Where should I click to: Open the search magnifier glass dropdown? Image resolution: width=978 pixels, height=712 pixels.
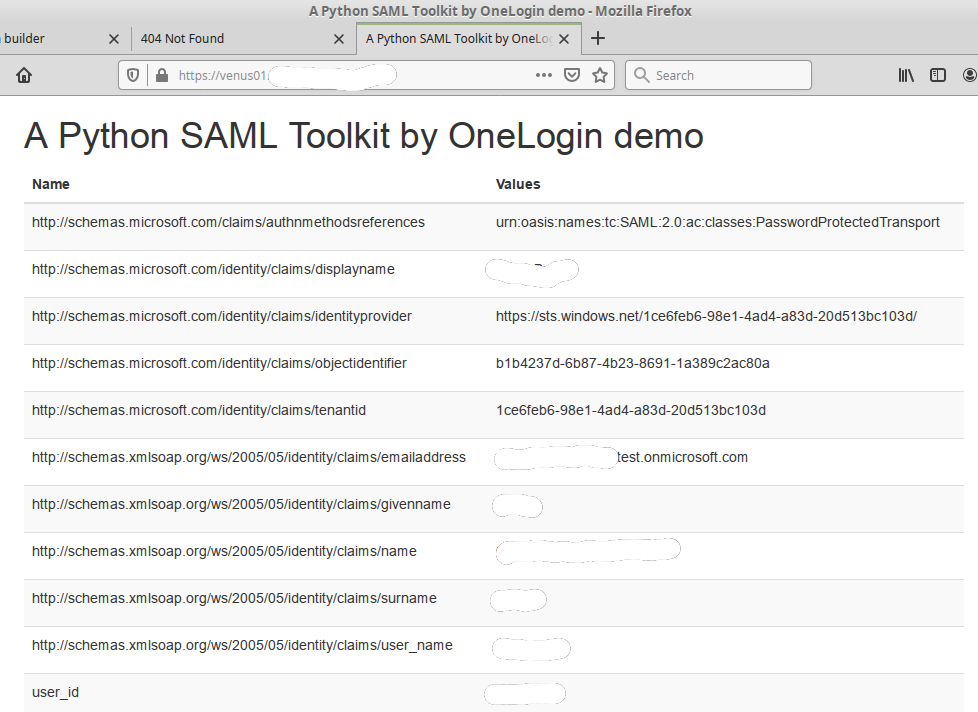(x=641, y=74)
